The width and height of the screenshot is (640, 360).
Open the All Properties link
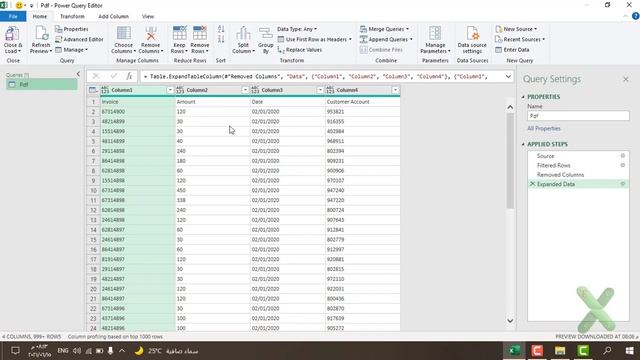544,129
